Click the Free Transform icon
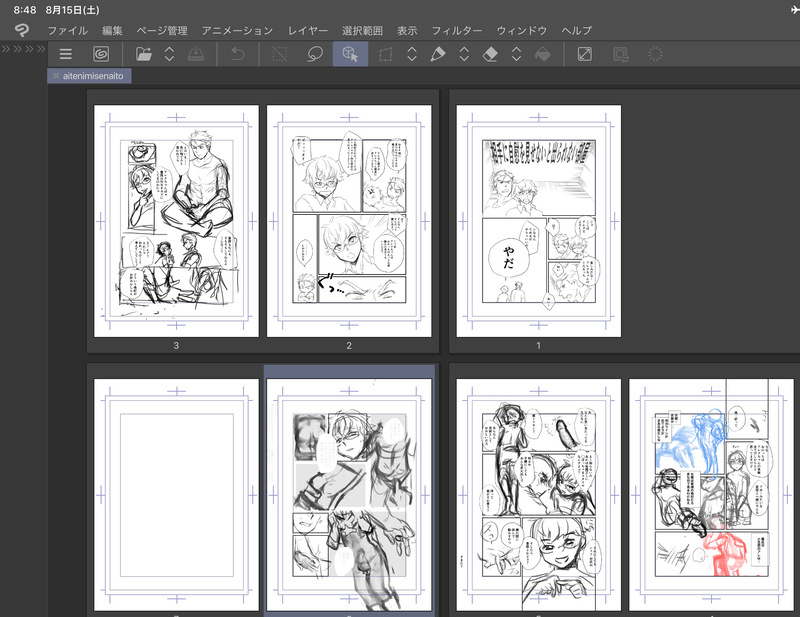The width and height of the screenshot is (800, 617). 386,54
